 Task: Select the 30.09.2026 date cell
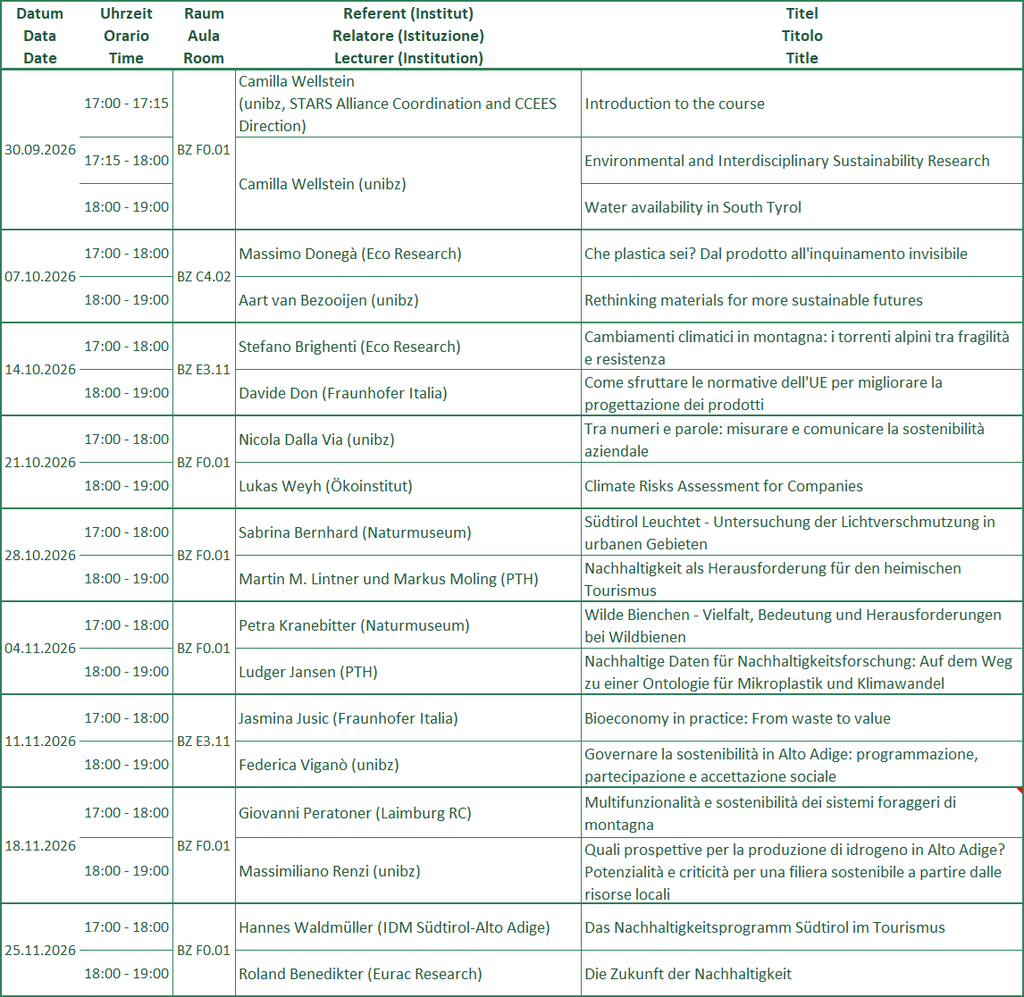tap(40, 150)
